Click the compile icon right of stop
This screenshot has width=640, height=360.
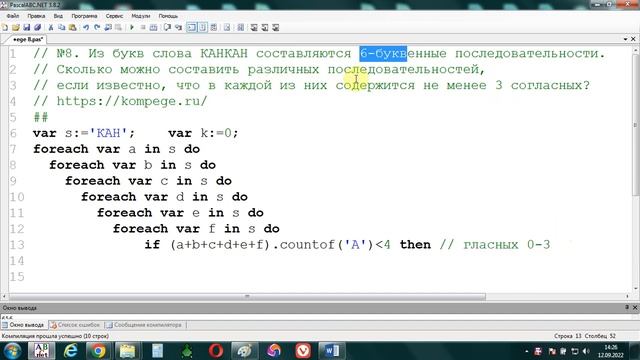(153, 27)
